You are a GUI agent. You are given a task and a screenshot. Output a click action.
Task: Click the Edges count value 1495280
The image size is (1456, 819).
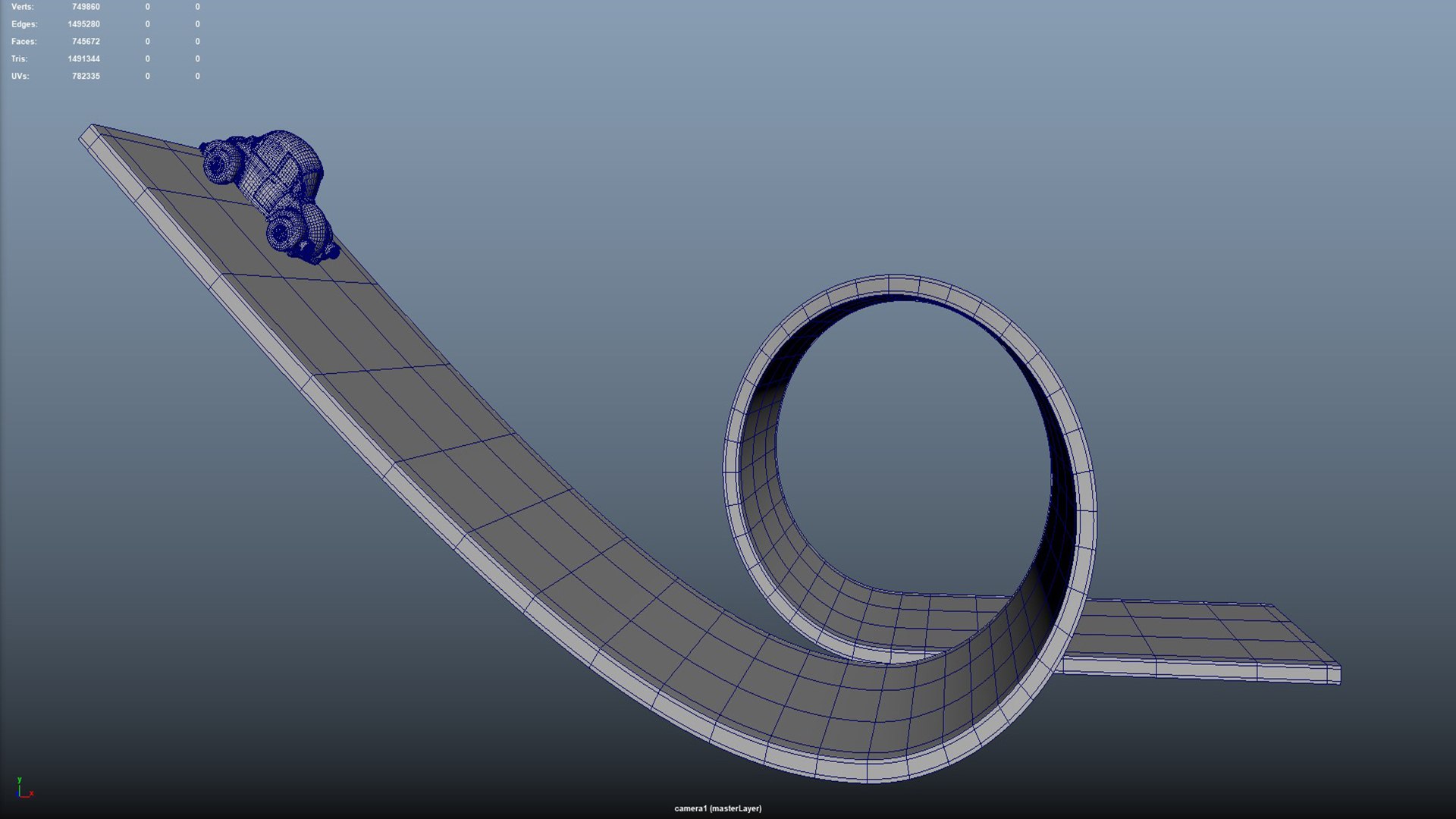[83, 24]
